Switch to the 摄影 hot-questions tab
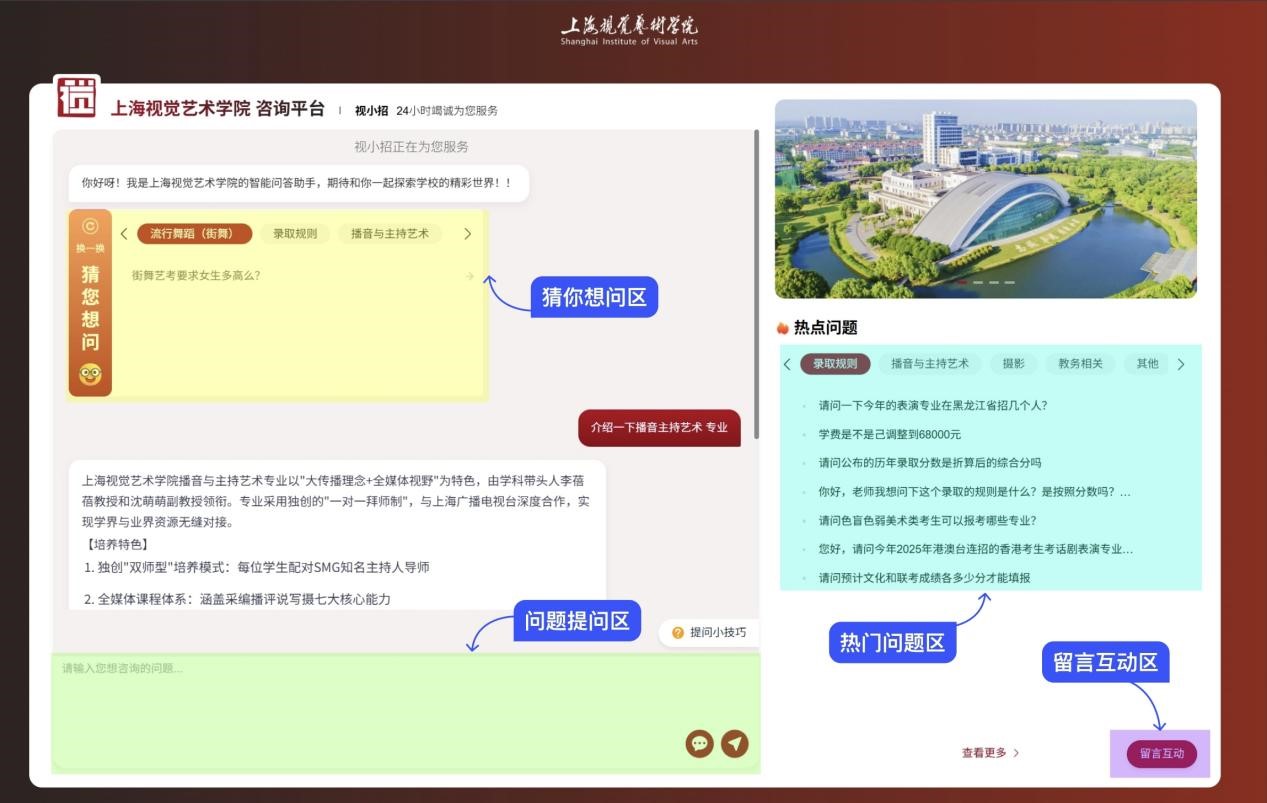The height and width of the screenshot is (803, 1267). pyautogui.click(x=1014, y=364)
